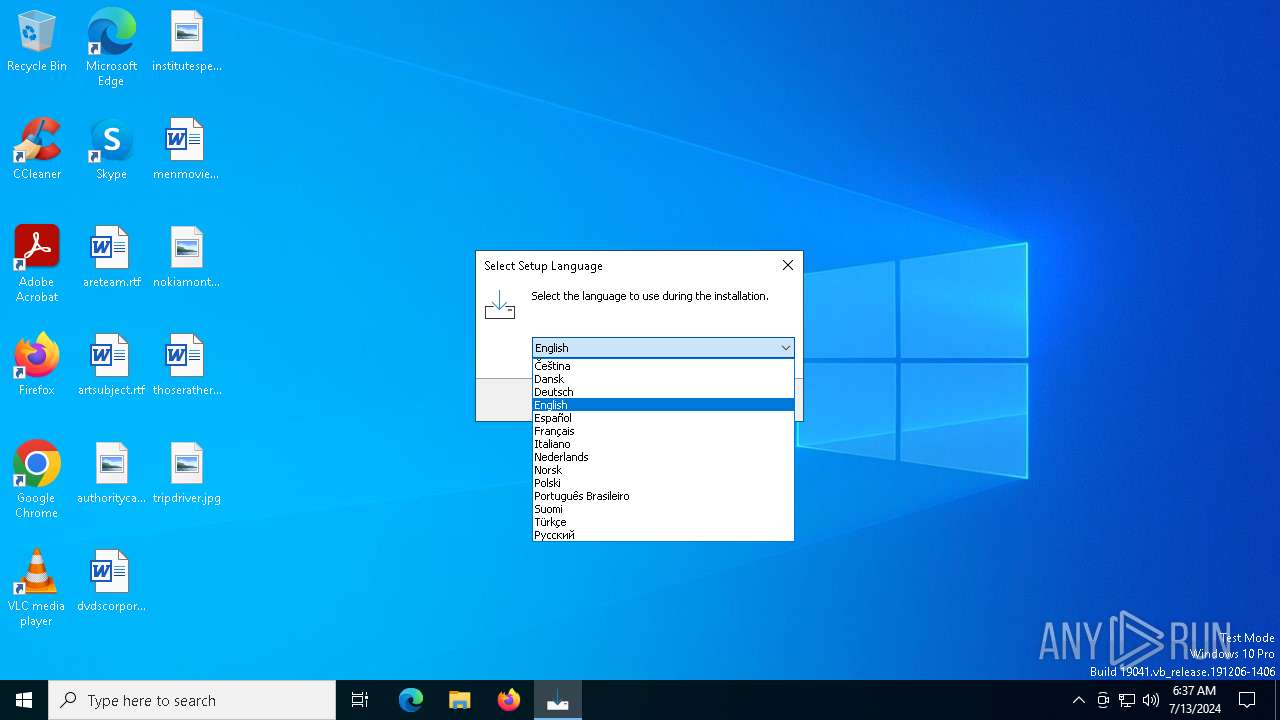The width and height of the screenshot is (1280, 720).
Task: Choose Español from the language list
Action: coord(663,418)
